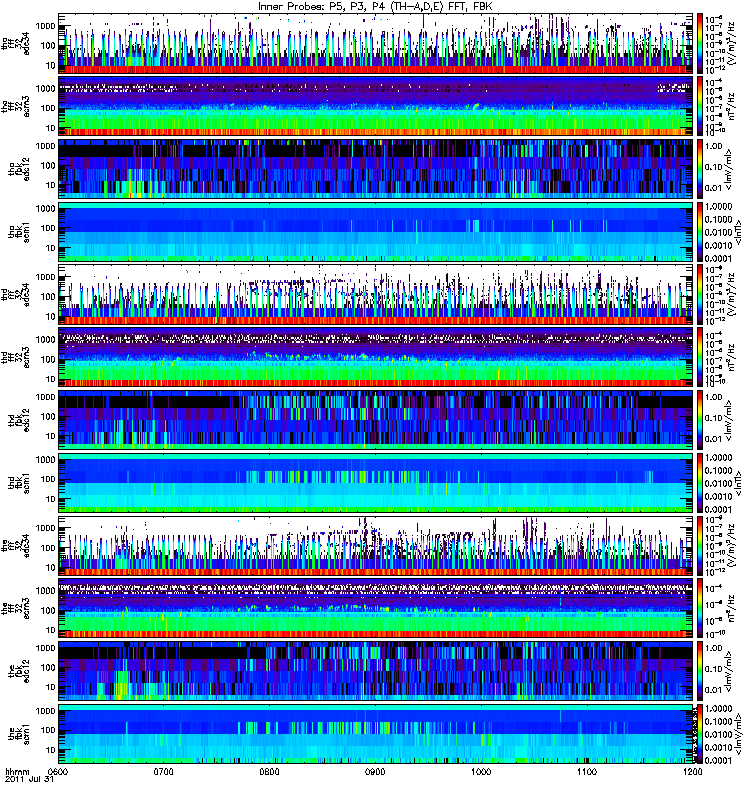
Task: Click the 1100 time axis label
Action: click(587, 771)
